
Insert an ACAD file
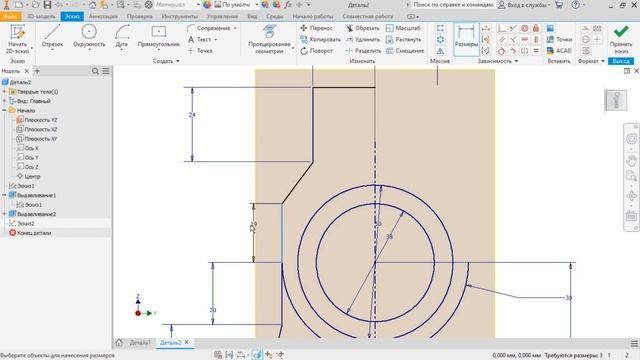pos(559,51)
